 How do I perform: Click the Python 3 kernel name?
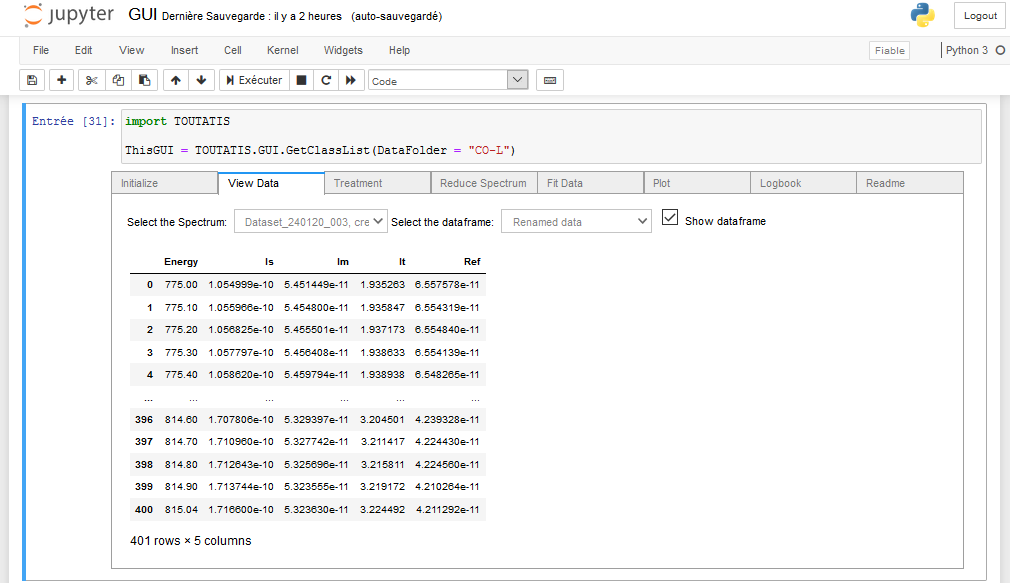(x=966, y=50)
